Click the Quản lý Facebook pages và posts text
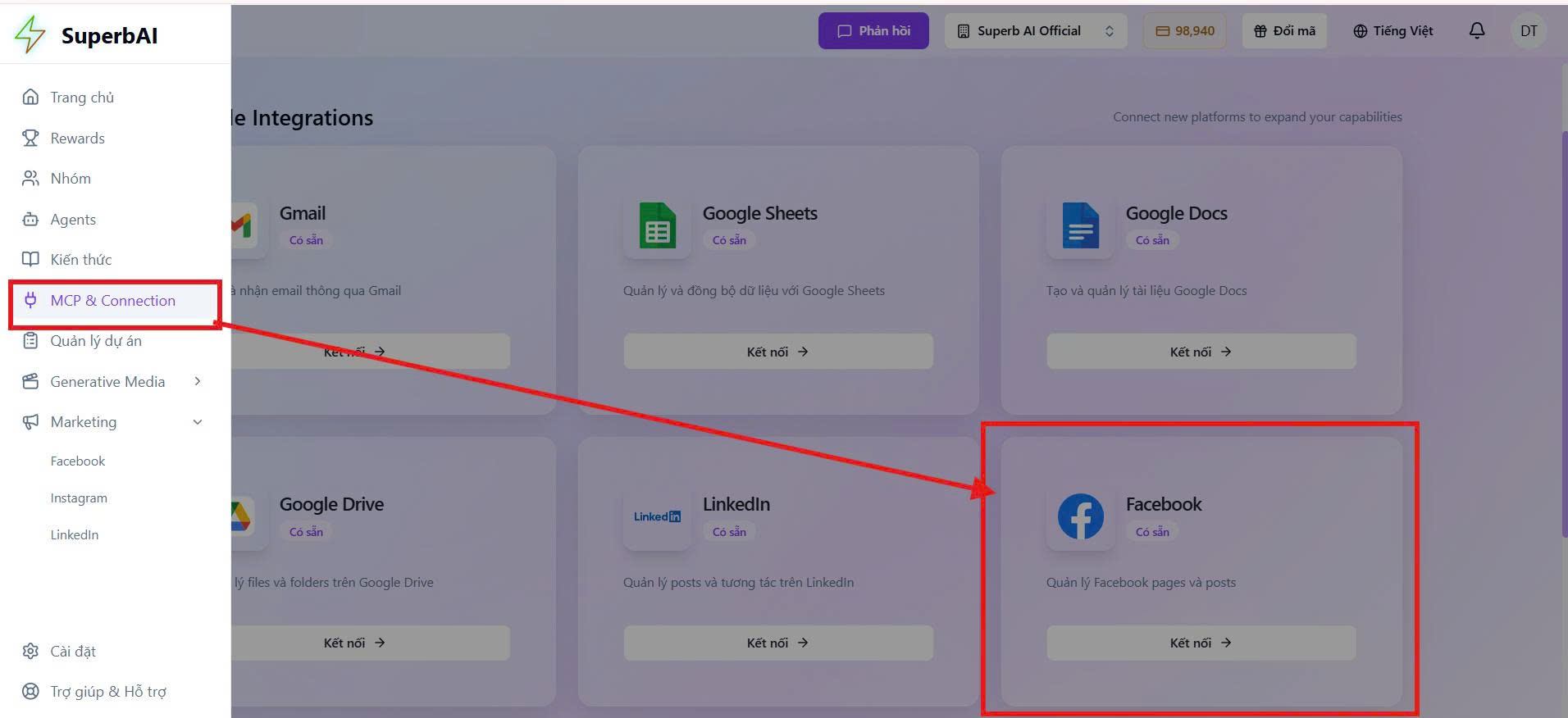 [1141, 582]
